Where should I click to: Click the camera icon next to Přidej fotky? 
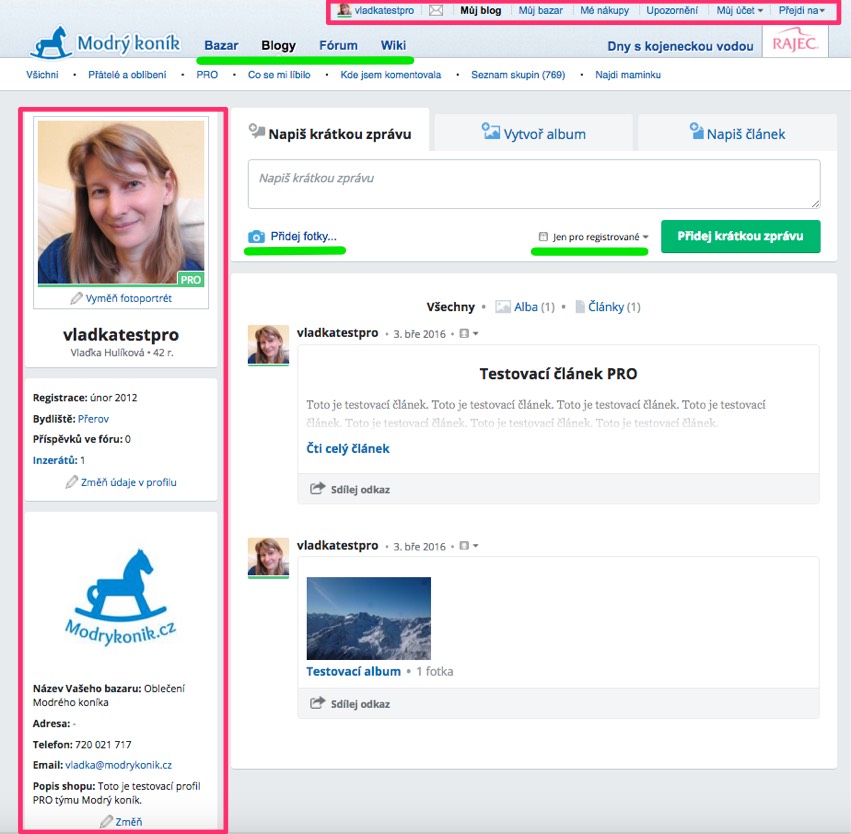[257, 237]
